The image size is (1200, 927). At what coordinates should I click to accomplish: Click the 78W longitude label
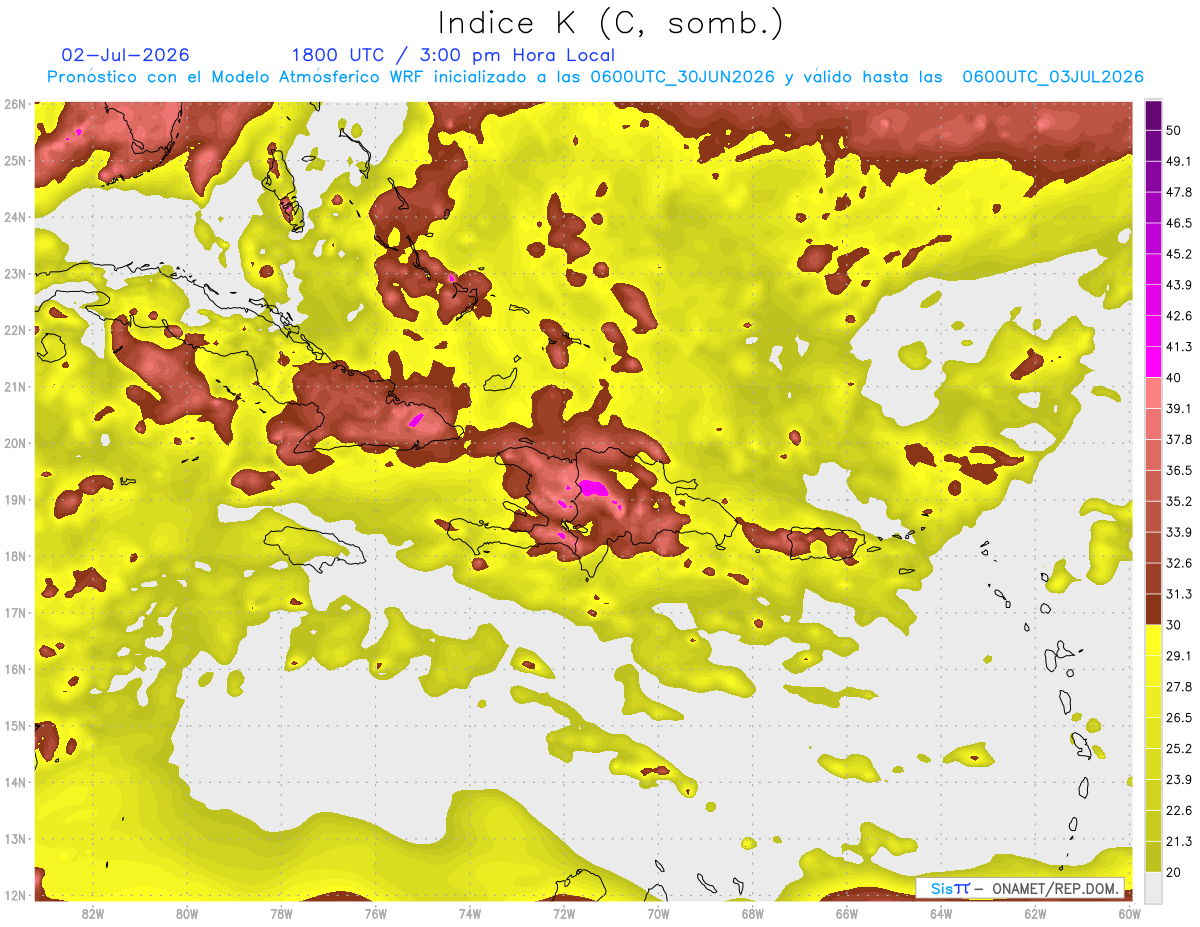coord(281,914)
